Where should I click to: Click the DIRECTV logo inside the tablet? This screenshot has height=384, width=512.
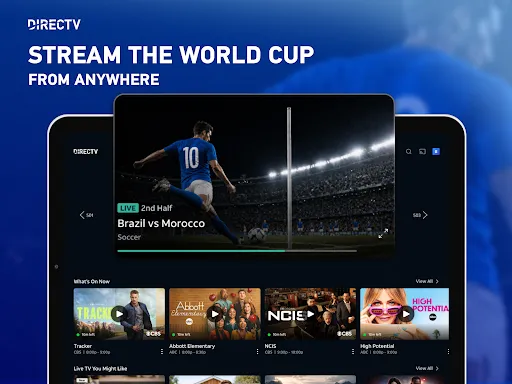tap(86, 152)
